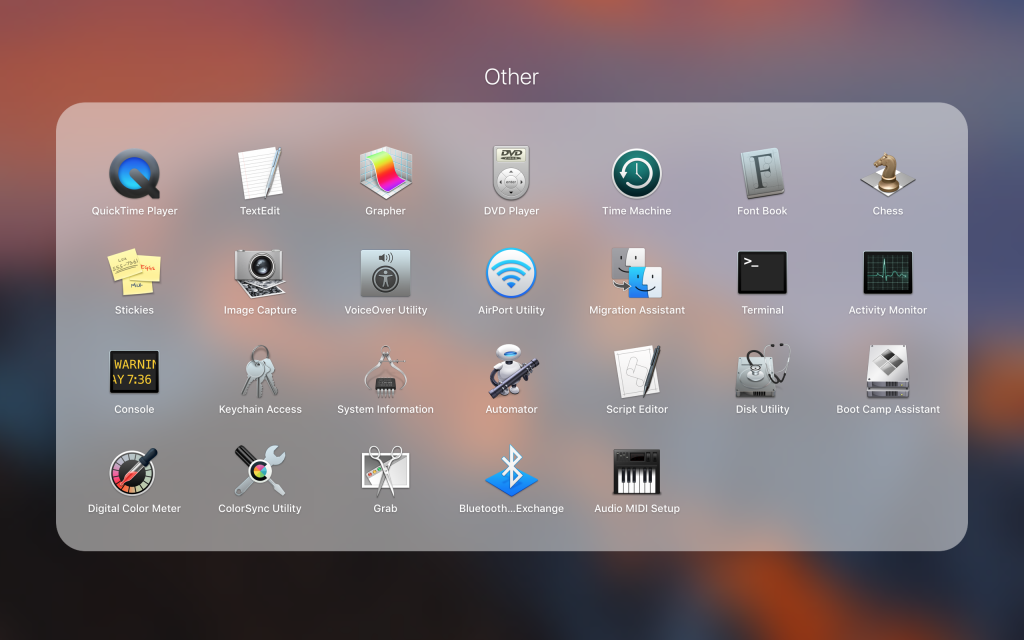
Task: Launch Bluetooth File Exchange
Action: (511, 470)
